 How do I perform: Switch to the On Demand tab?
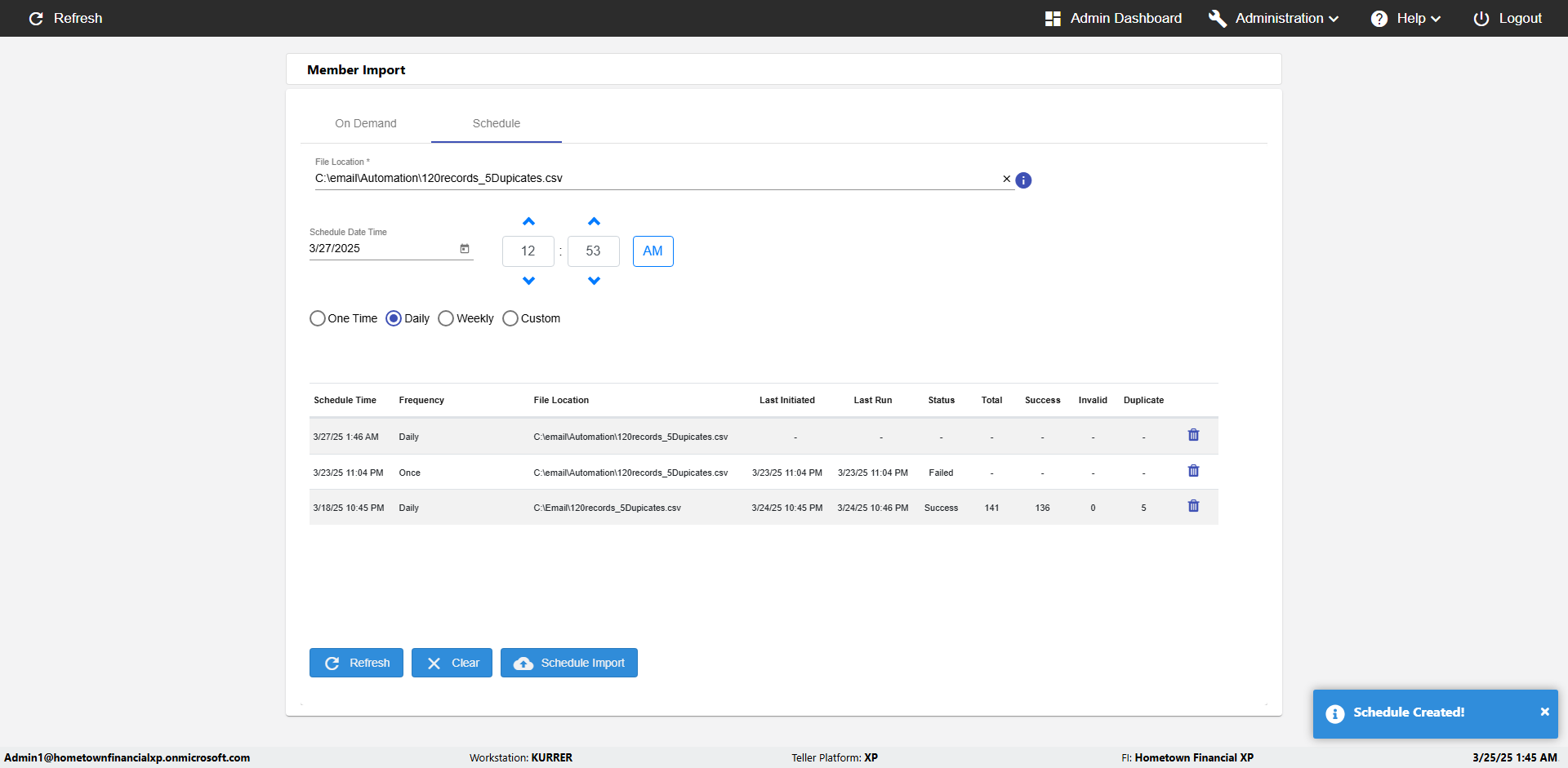point(365,123)
